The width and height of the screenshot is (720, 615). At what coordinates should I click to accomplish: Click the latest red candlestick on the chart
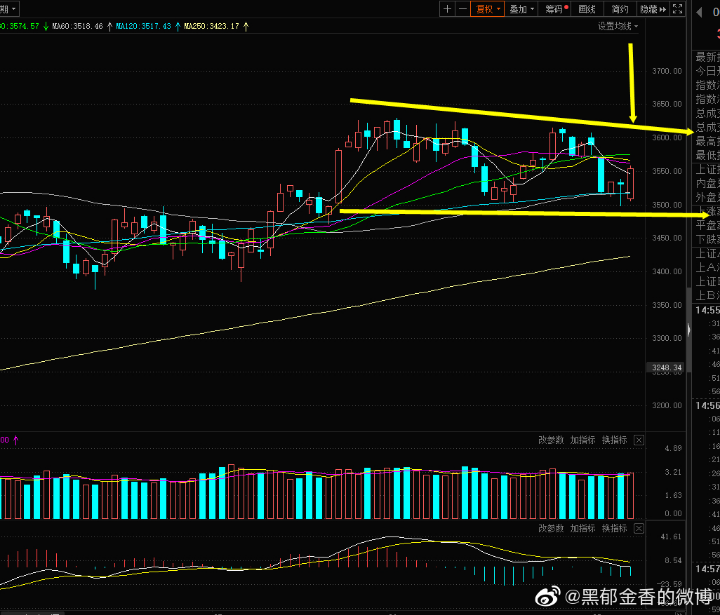[x=631, y=184]
